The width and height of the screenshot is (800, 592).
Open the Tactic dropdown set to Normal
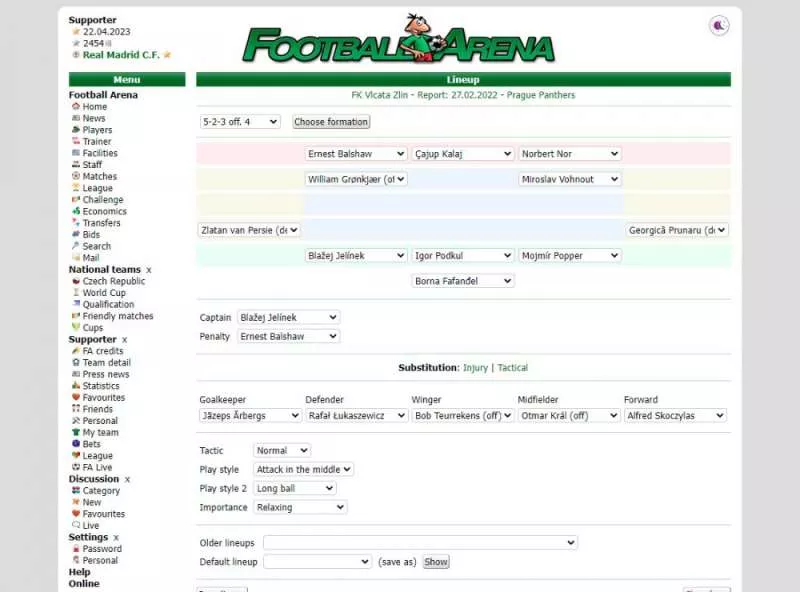click(x=281, y=450)
